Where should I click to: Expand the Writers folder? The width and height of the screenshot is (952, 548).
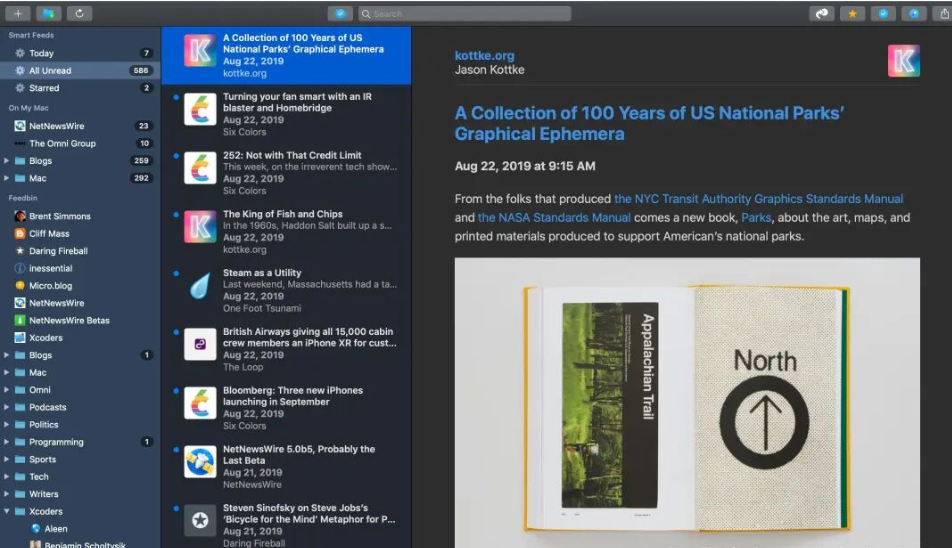[x=7, y=495]
